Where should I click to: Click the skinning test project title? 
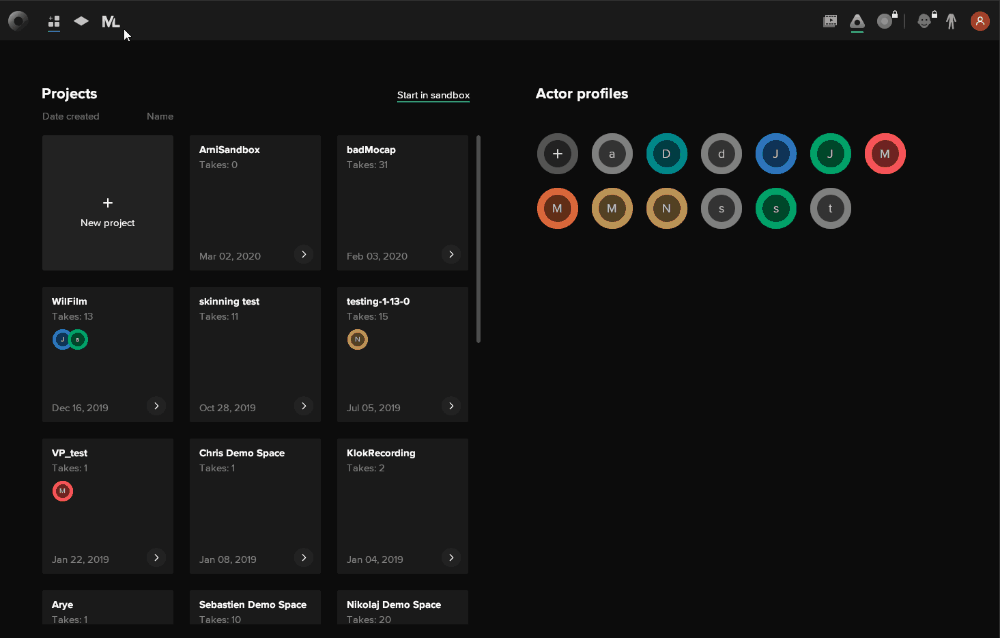(230, 301)
